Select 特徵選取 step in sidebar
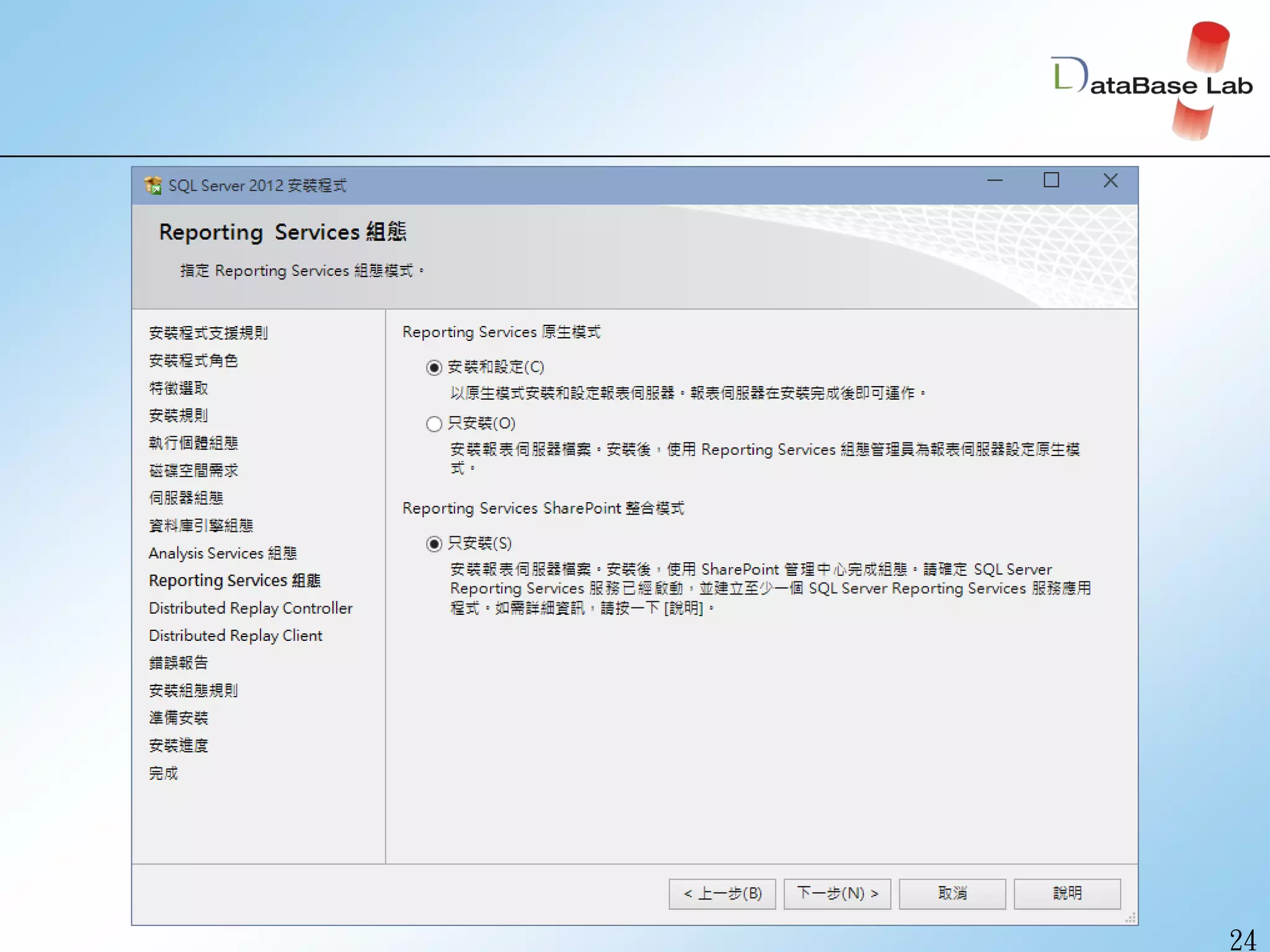This screenshot has width=1270, height=952. (179, 388)
